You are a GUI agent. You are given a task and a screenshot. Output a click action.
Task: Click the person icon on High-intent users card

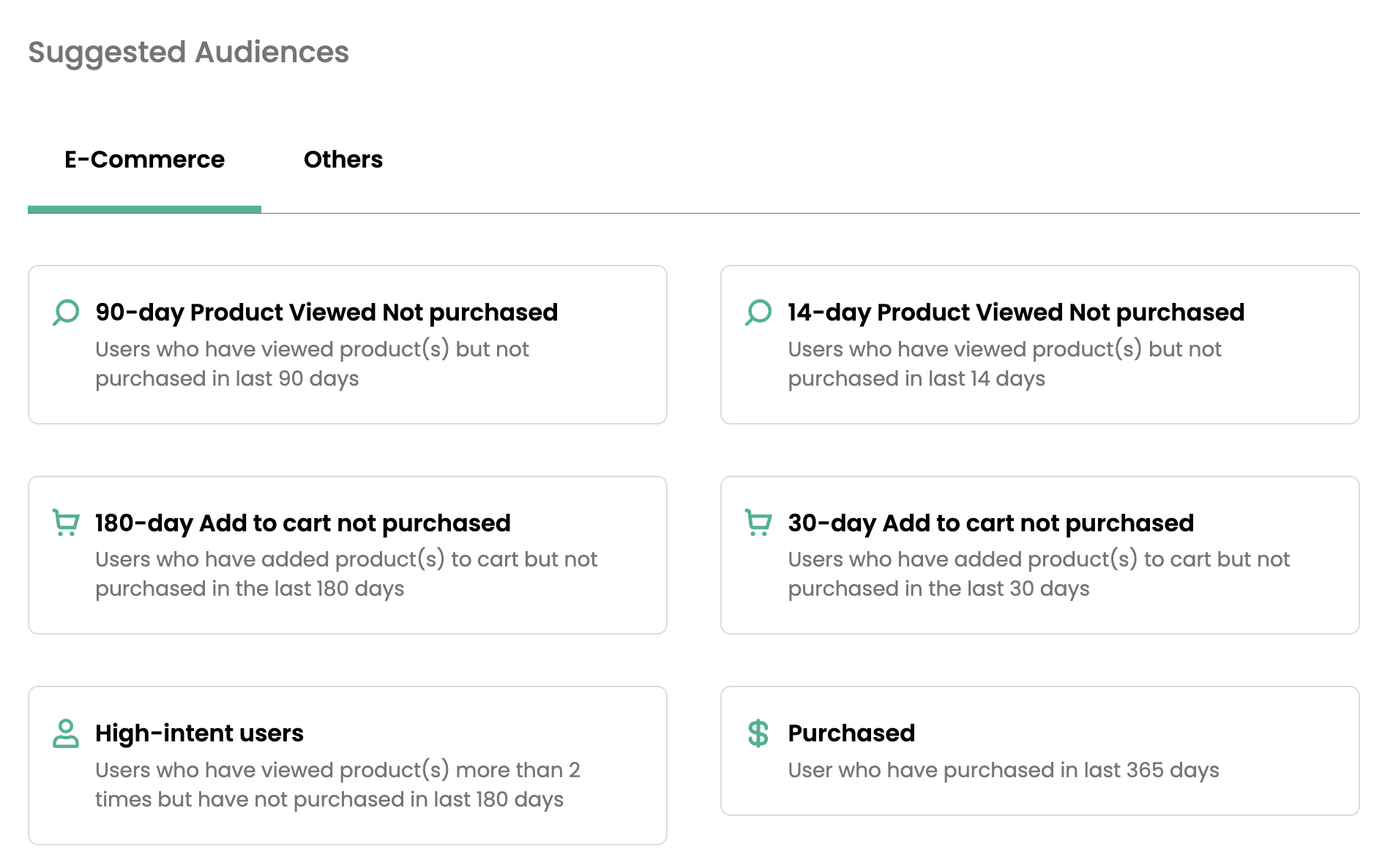pyautogui.click(x=65, y=733)
